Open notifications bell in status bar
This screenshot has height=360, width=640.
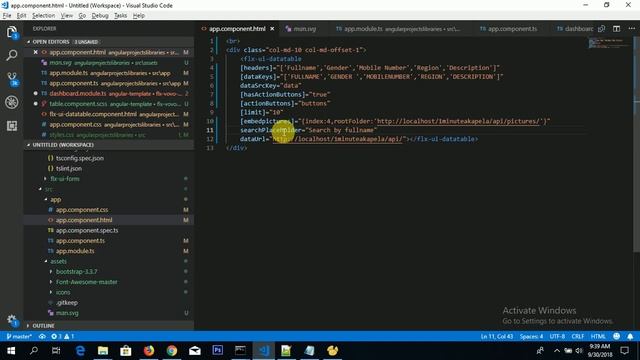(x=630, y=336)
